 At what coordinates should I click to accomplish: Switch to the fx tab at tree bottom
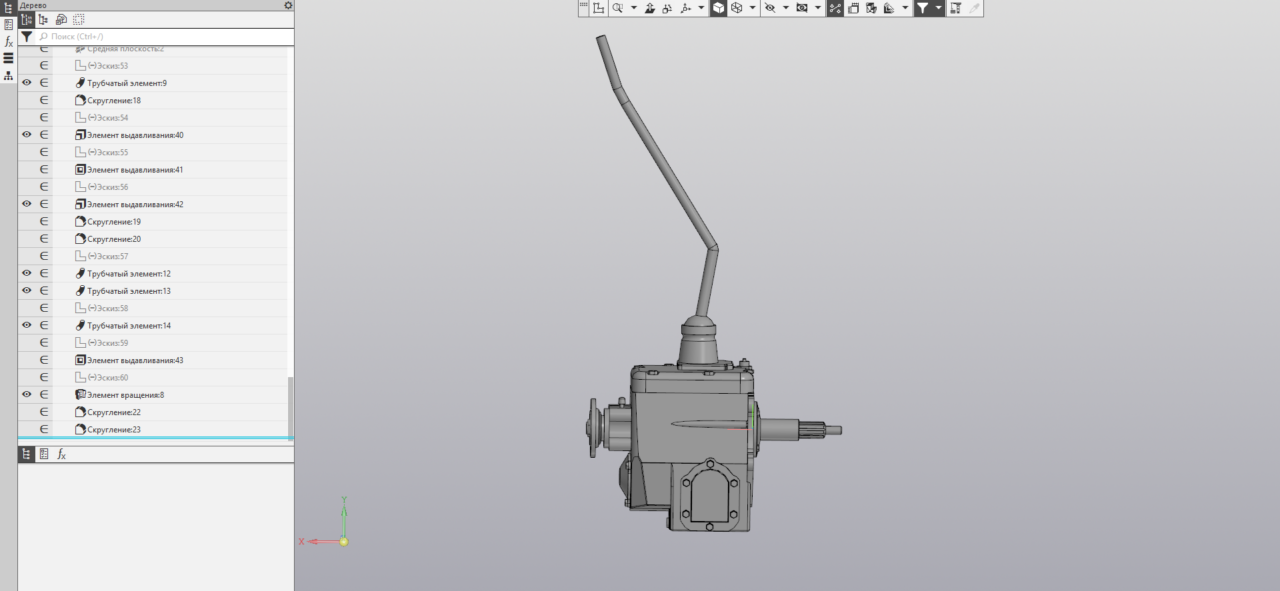tap(61, 454)
